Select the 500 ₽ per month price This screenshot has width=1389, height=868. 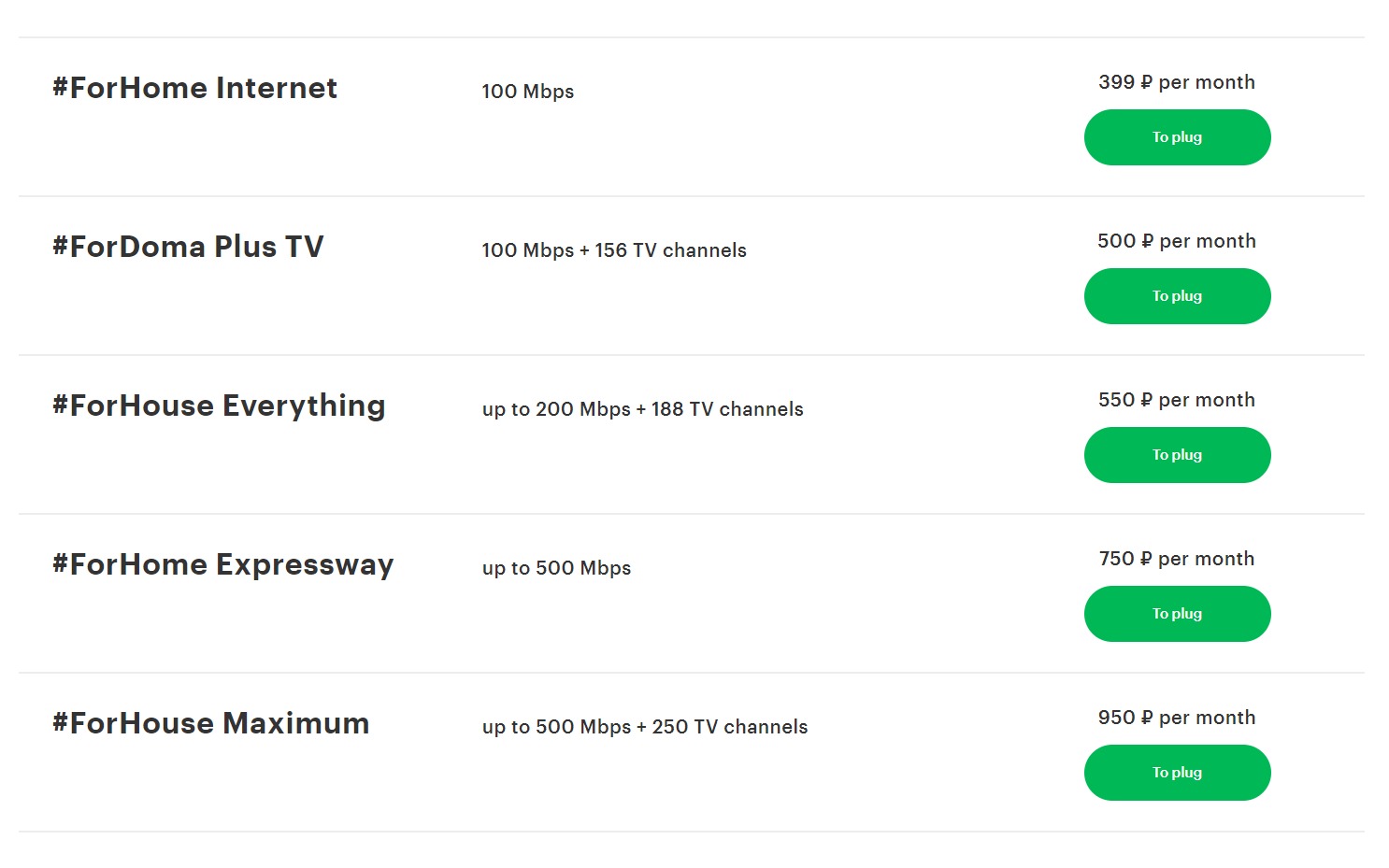point(1177,241)
